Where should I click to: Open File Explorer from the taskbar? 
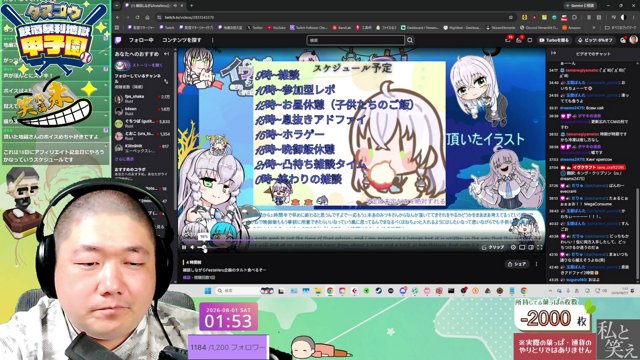click(x=318, y=291)
